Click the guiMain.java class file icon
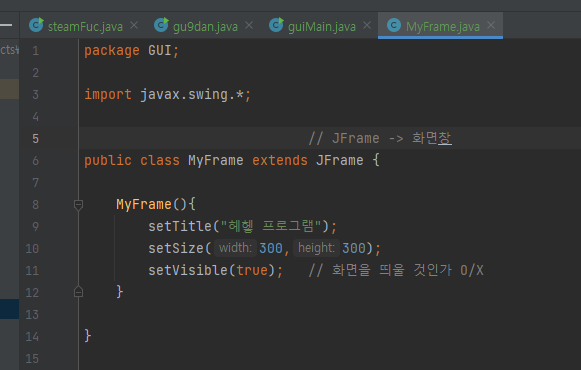The width and height of the screenshot is (581, 370). point(276,25)
